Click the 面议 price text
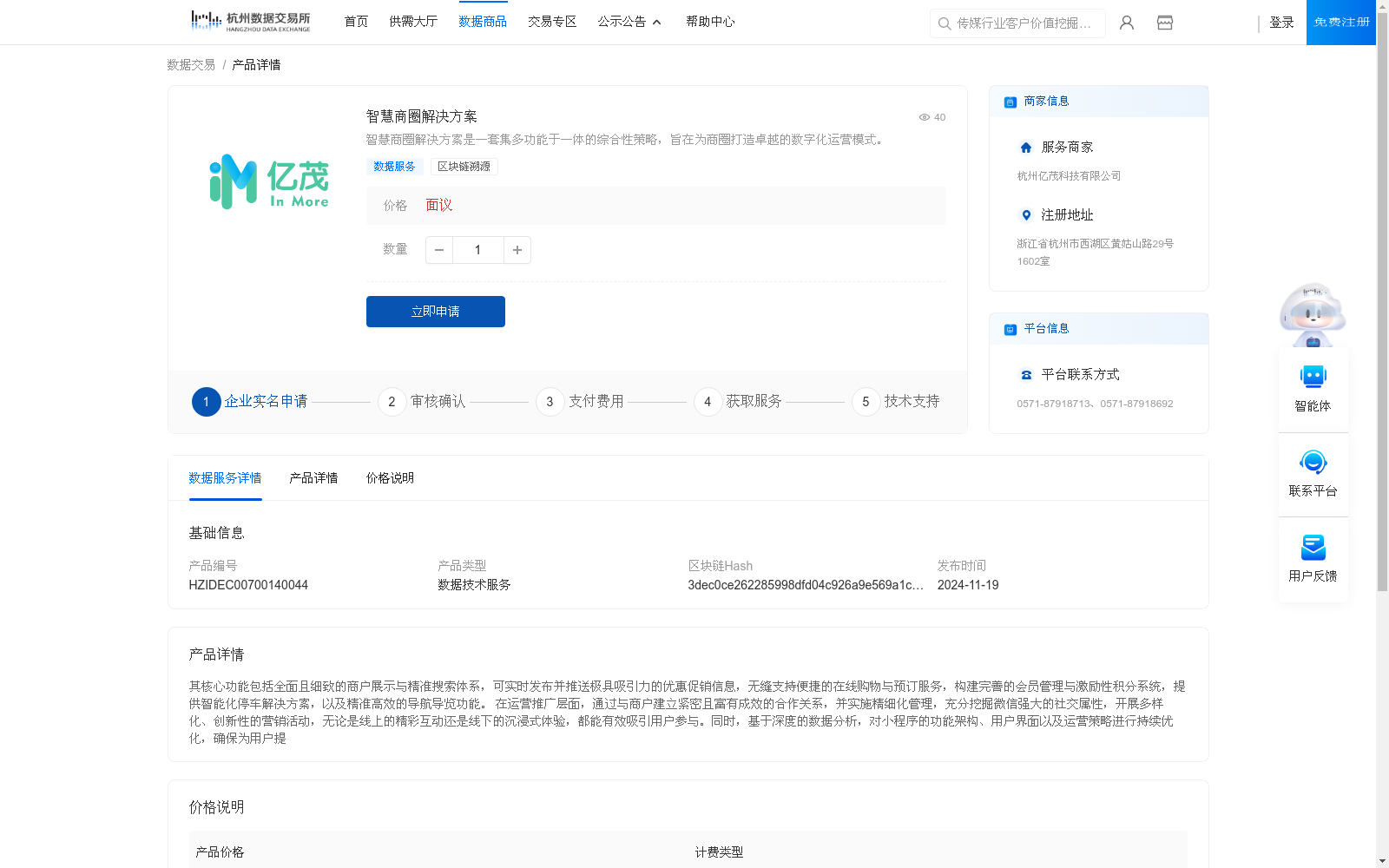The height and width of the screenshot is (868, 1389). coord(439,206)
